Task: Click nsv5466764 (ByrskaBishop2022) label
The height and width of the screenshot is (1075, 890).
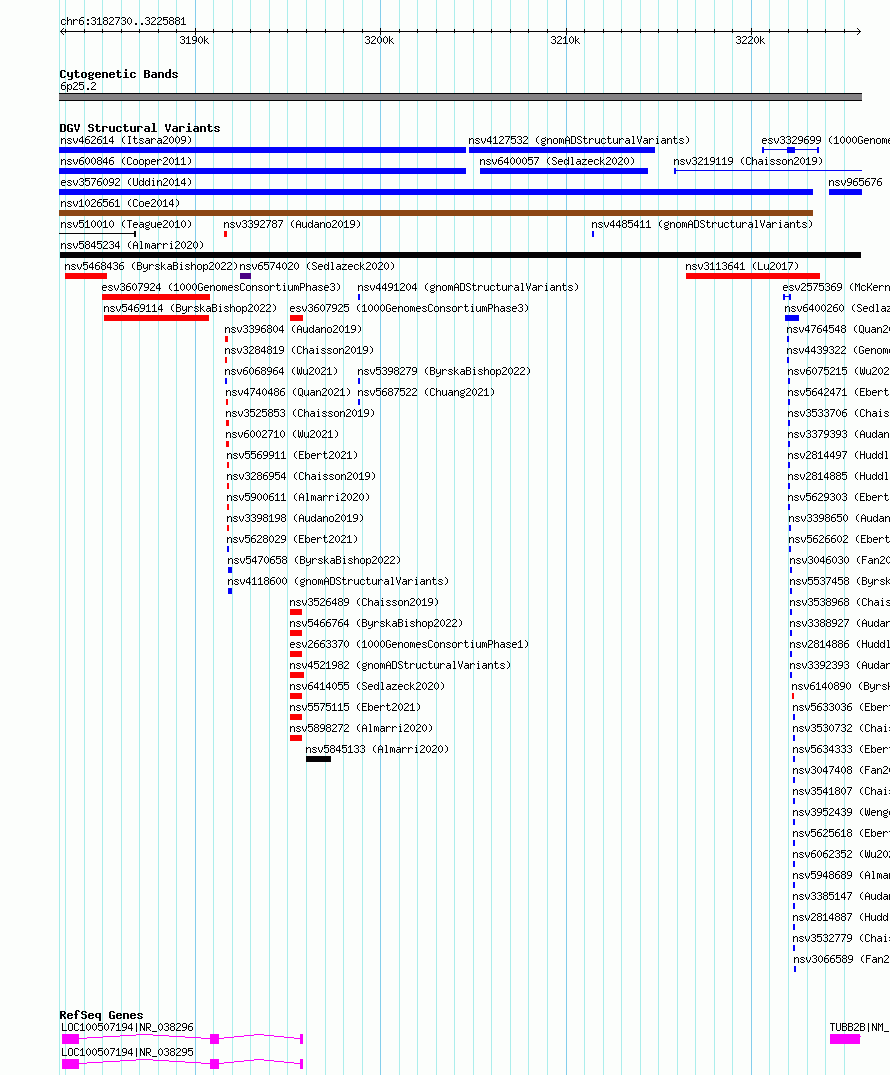Action: [376, 623]
